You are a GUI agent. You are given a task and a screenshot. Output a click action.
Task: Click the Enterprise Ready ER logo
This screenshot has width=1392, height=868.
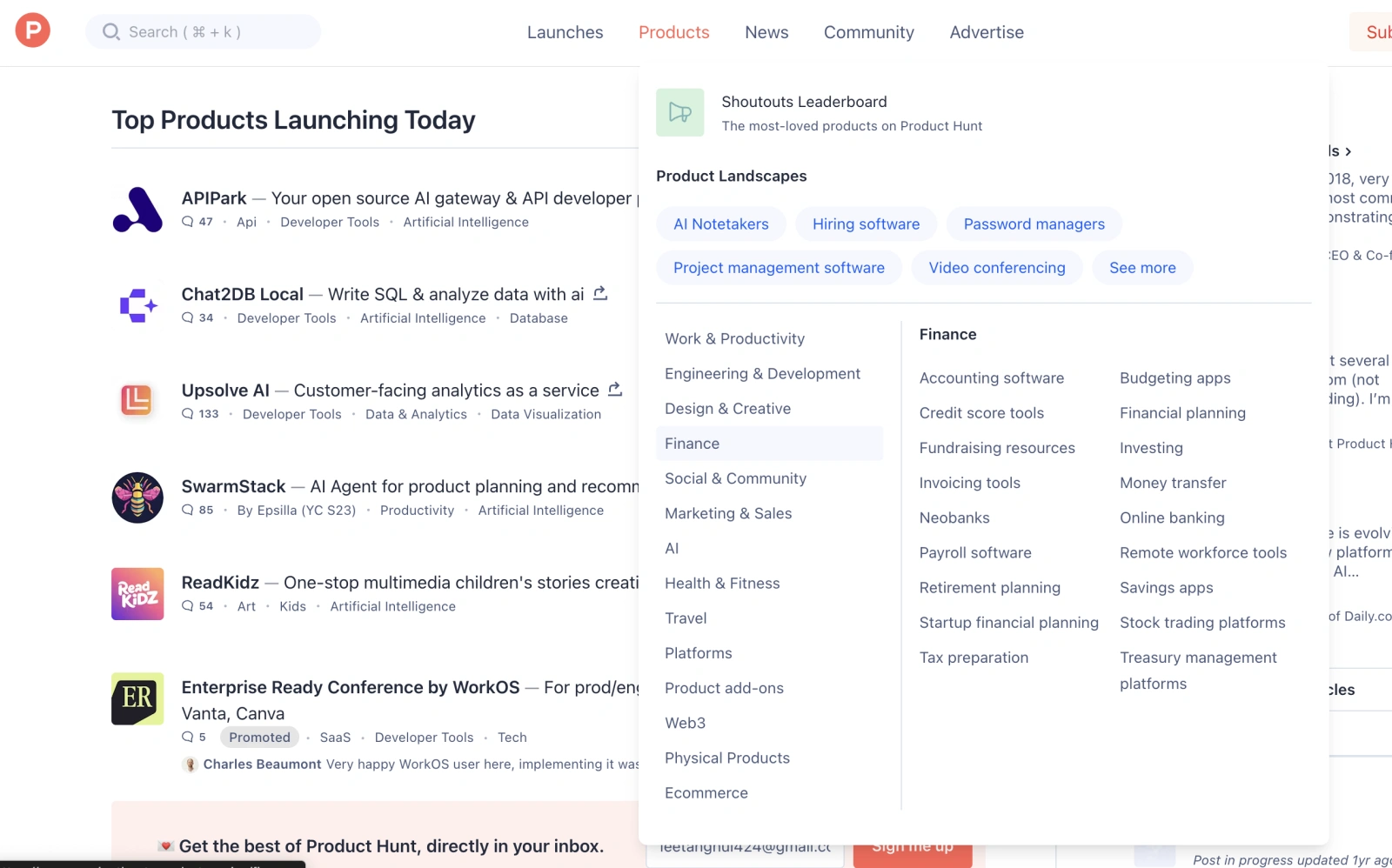coord(137,698)
